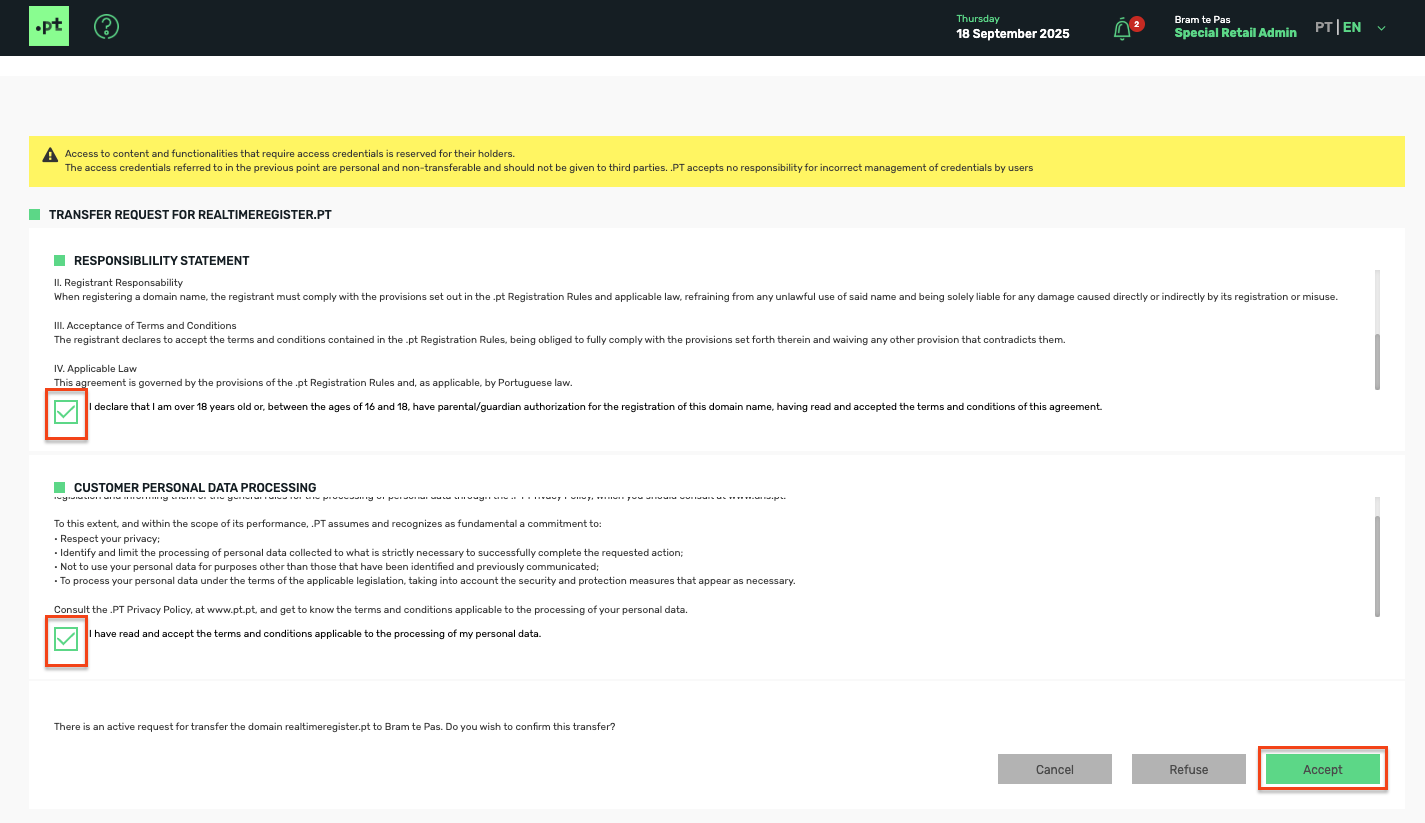Viewport: 1425px width, 823px height.
Task: Switch language to EN
Action: click(x=1352, y=28)
